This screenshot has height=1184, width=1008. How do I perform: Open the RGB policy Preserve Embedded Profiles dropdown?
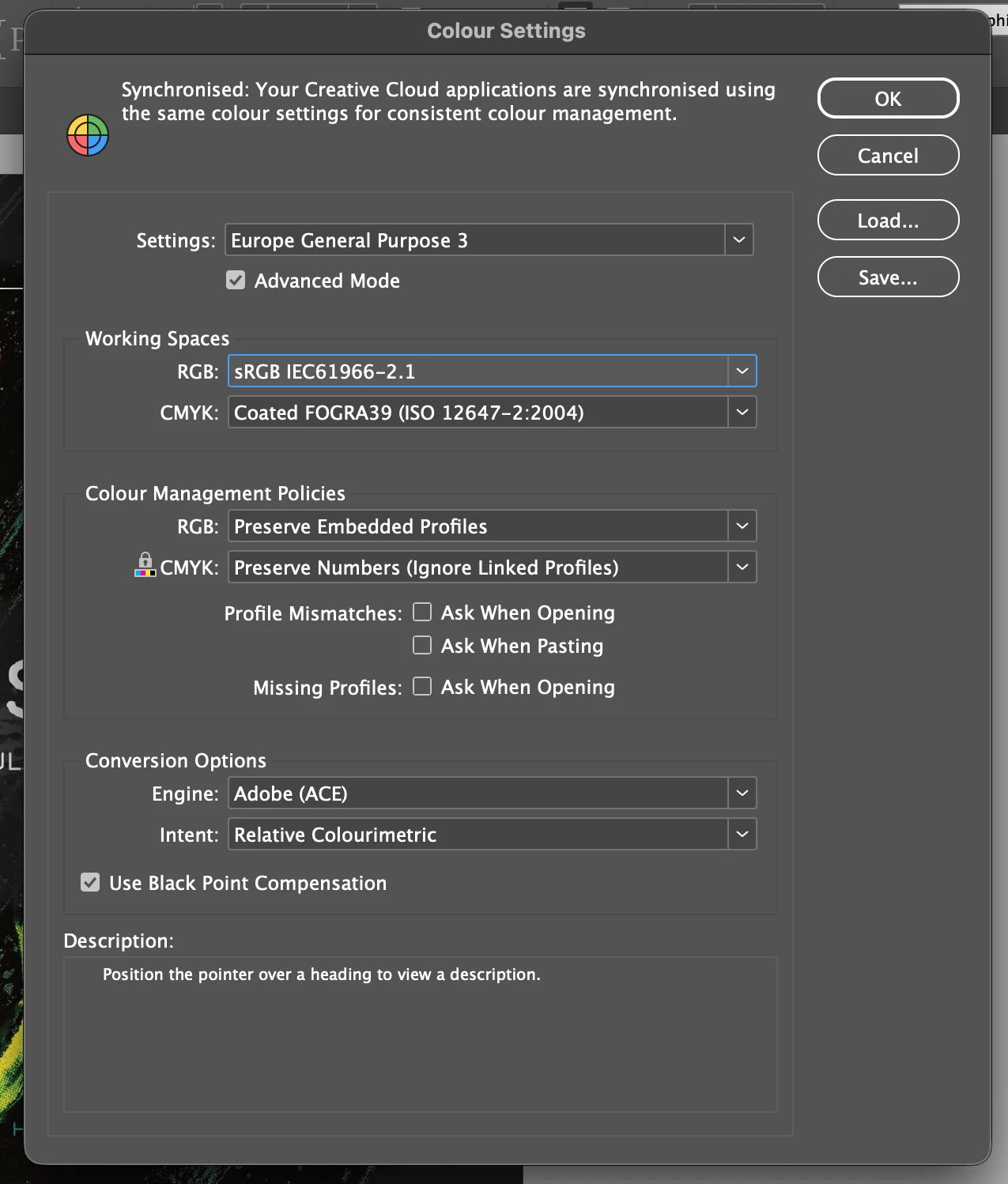(493, 526)
